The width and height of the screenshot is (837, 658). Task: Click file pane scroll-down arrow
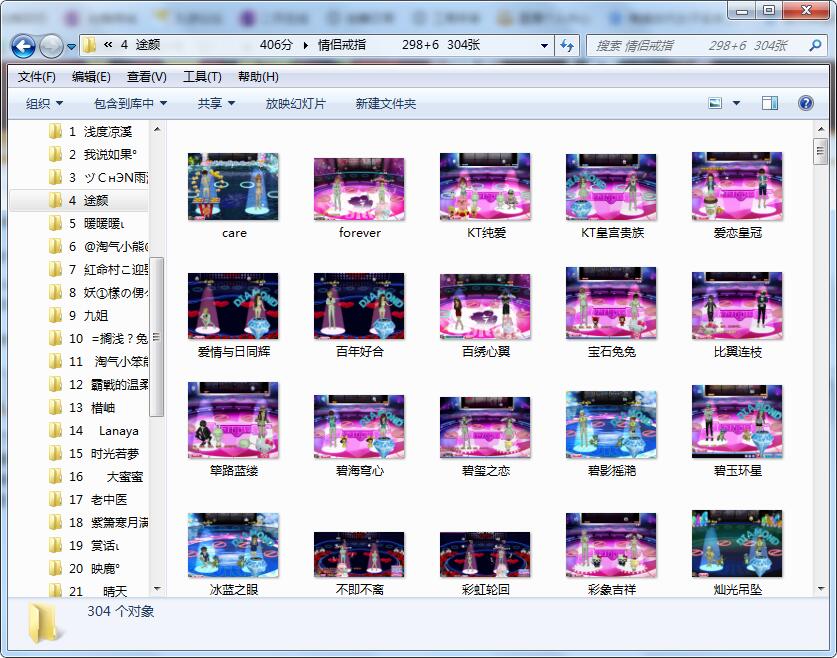tap(820, 589)
